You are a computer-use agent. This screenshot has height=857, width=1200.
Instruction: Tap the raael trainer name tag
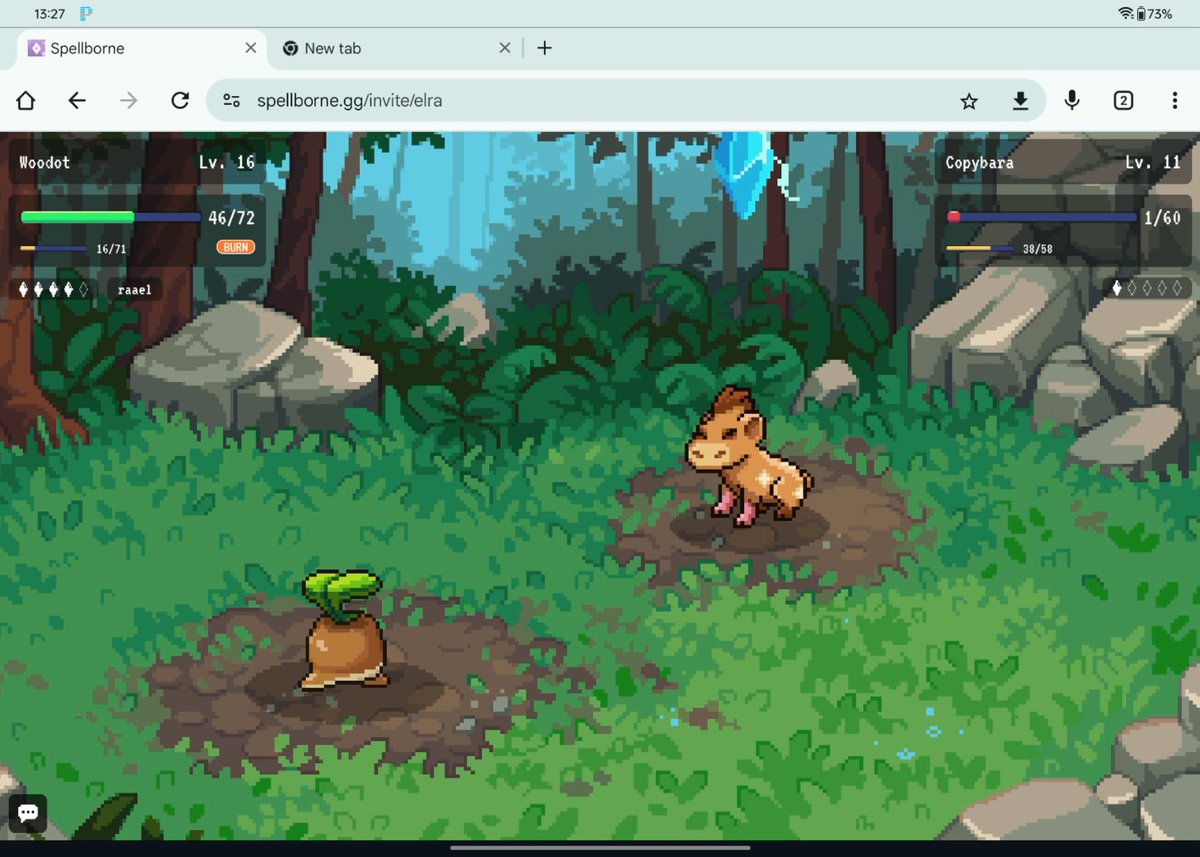tap(135, 290)
